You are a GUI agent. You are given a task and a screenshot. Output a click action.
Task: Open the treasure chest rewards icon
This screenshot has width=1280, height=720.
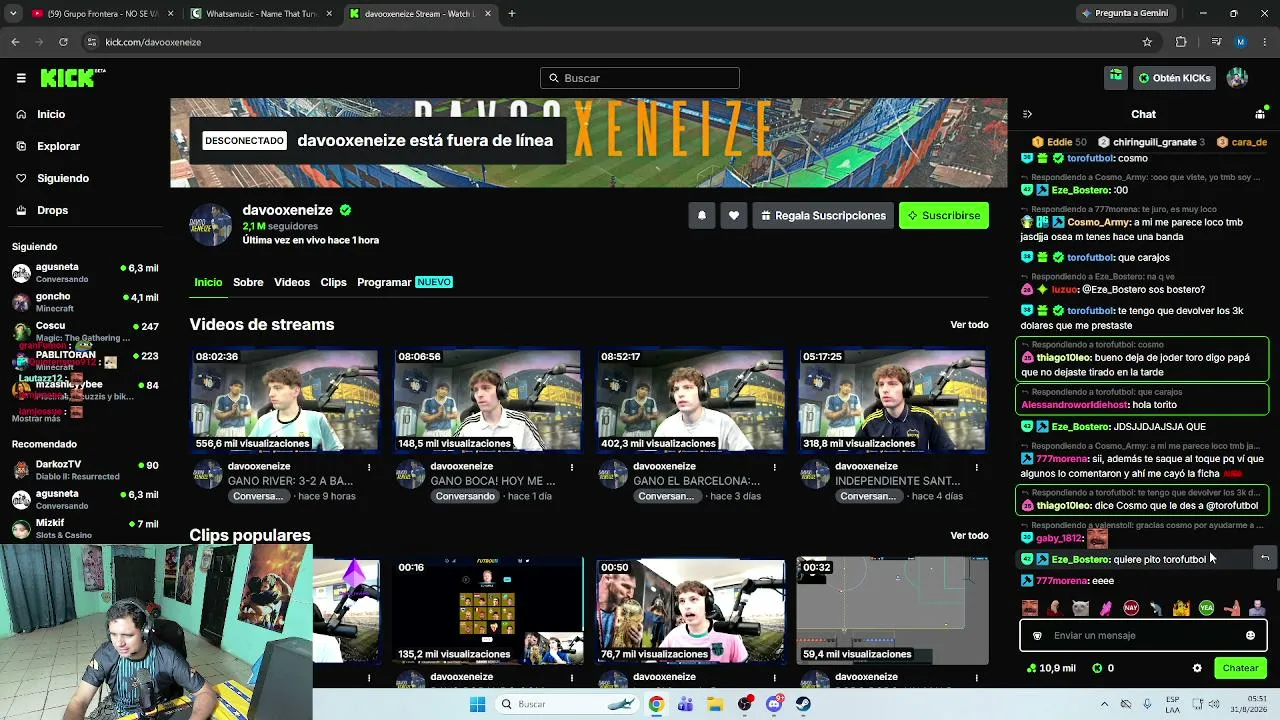(x=1115, y=77)
